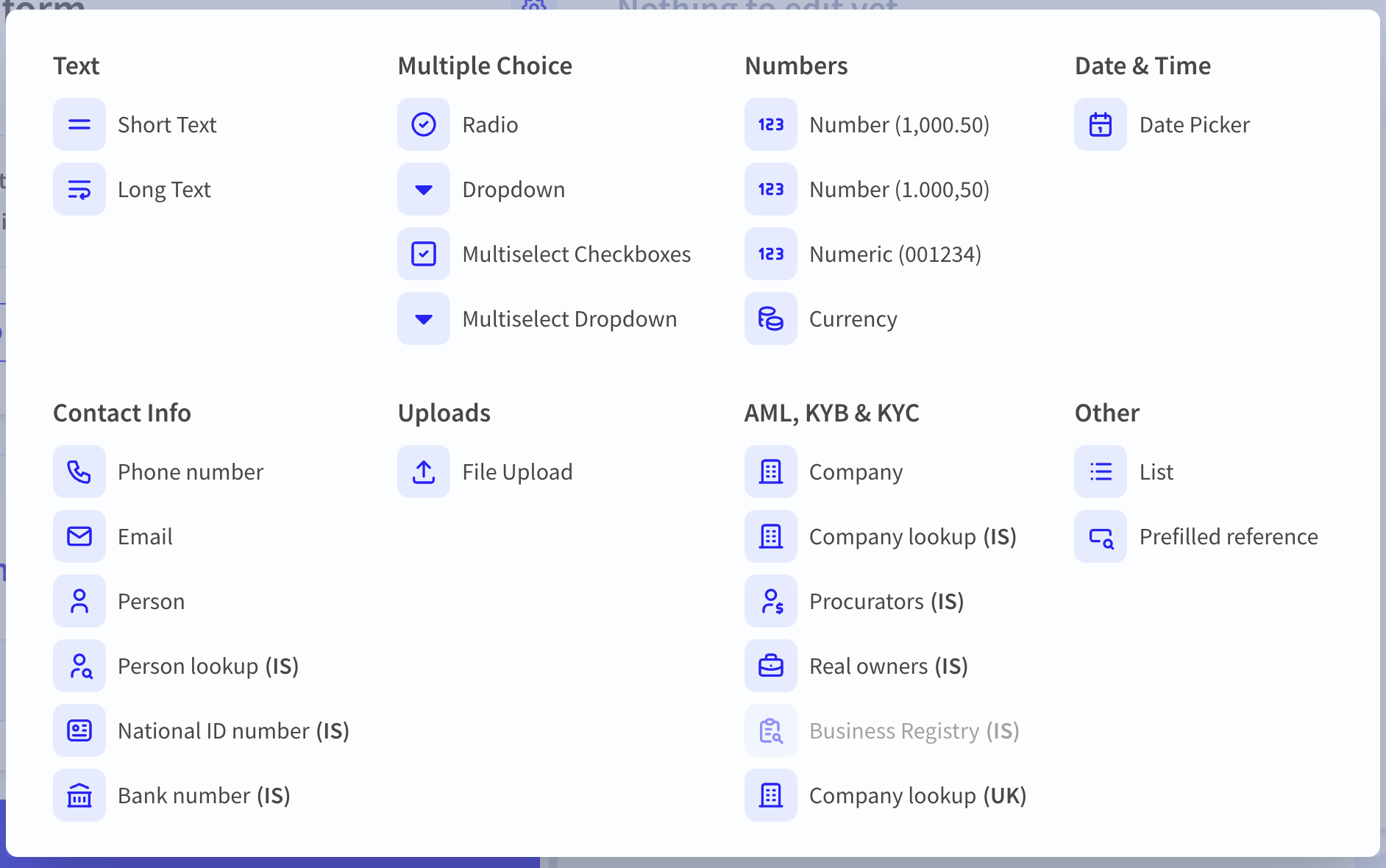
Task: Click the Company lookup (UK) building icon
Action: click(771, 795)
